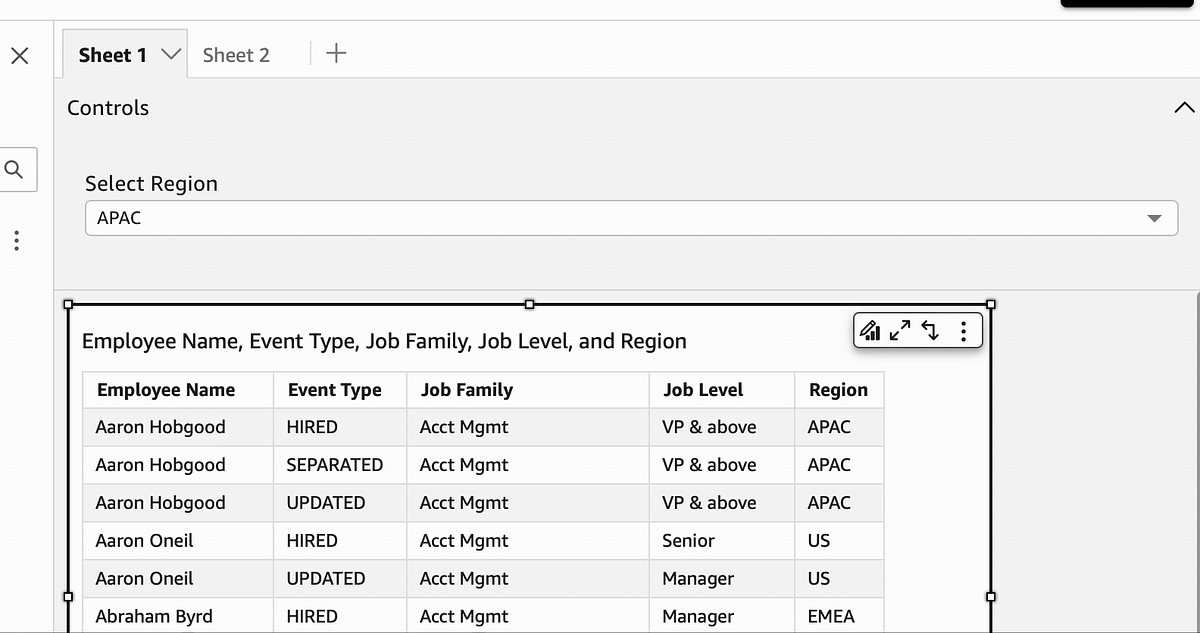Open the Sheet 1 dropdown chevron
Viewport: 1200px width, 633px height.
(x=170, y=55)
